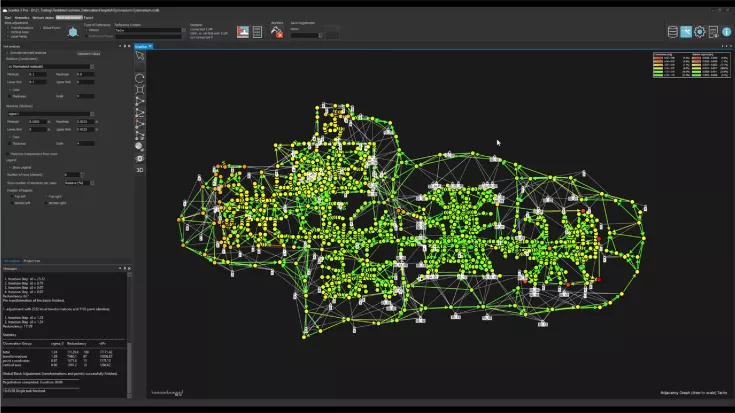Click the Upper limit field under Absolute (Stations)
735x413 pixels.
pos(85,129)
